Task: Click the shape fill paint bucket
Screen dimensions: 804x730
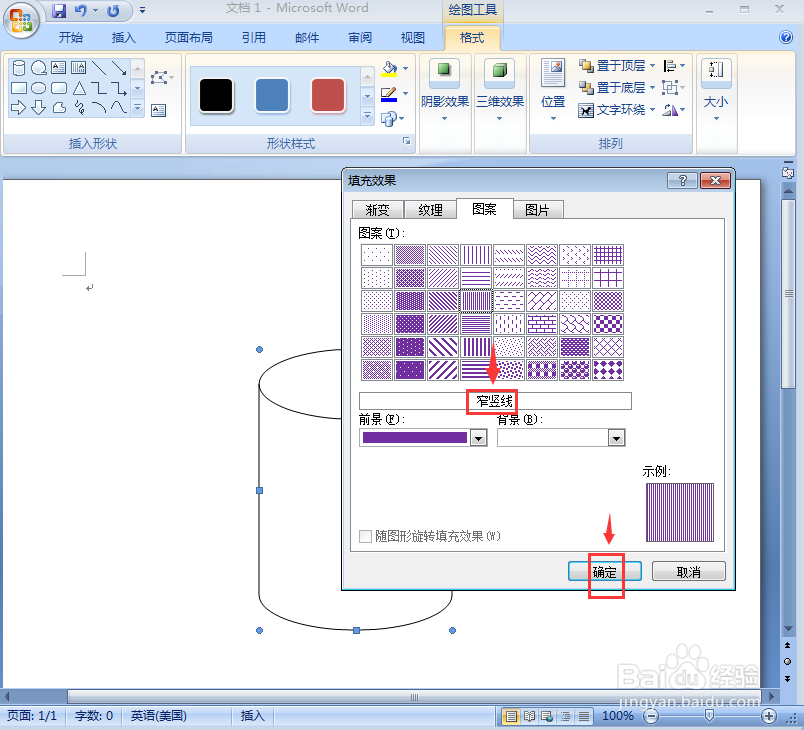Action: [389, 68]
